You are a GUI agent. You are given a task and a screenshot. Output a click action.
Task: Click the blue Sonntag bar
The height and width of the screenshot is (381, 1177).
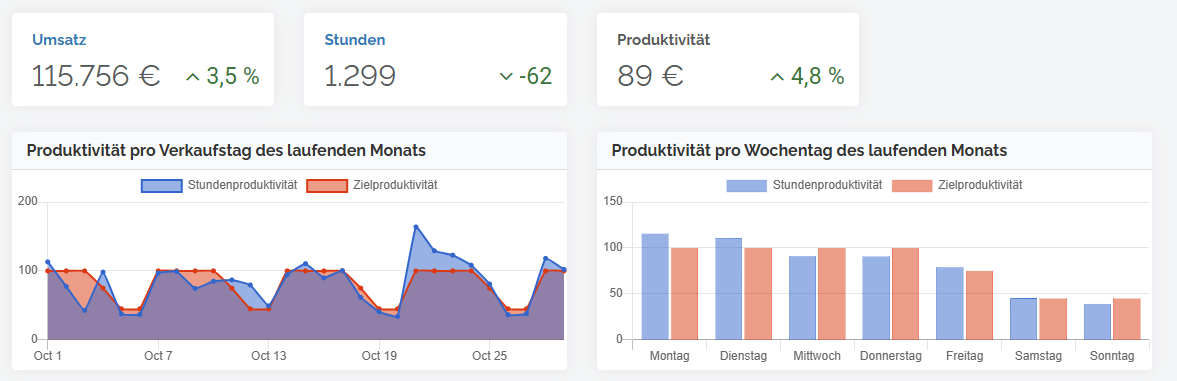coord(1097,322)
